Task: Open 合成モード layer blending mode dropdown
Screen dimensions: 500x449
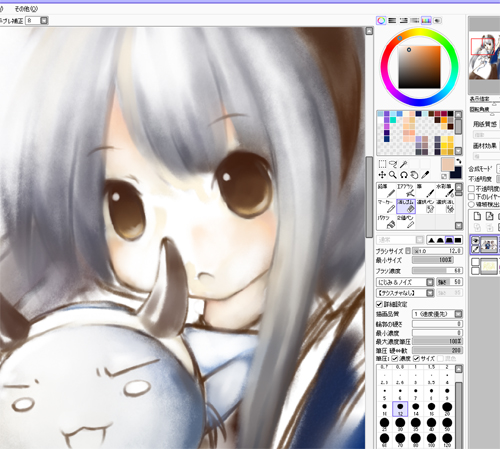Action: [x=498, y=169]
